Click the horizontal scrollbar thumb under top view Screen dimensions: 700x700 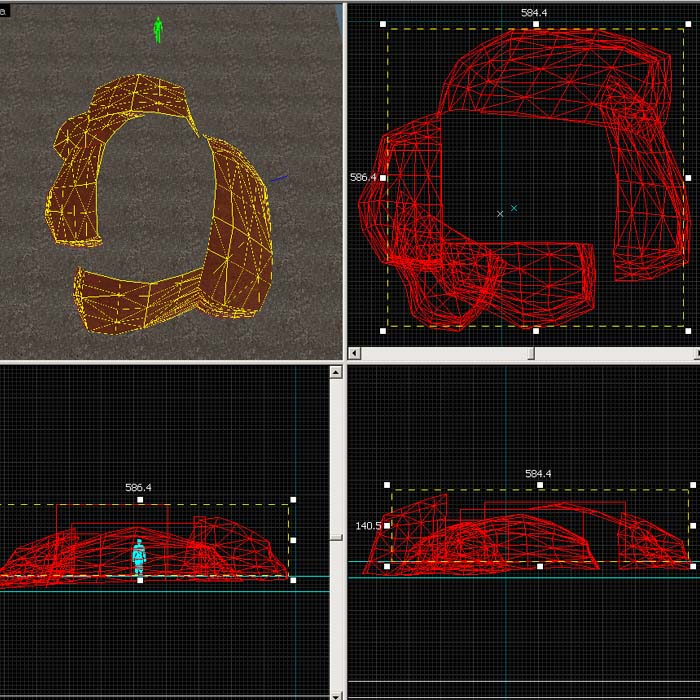coord(531,353)
